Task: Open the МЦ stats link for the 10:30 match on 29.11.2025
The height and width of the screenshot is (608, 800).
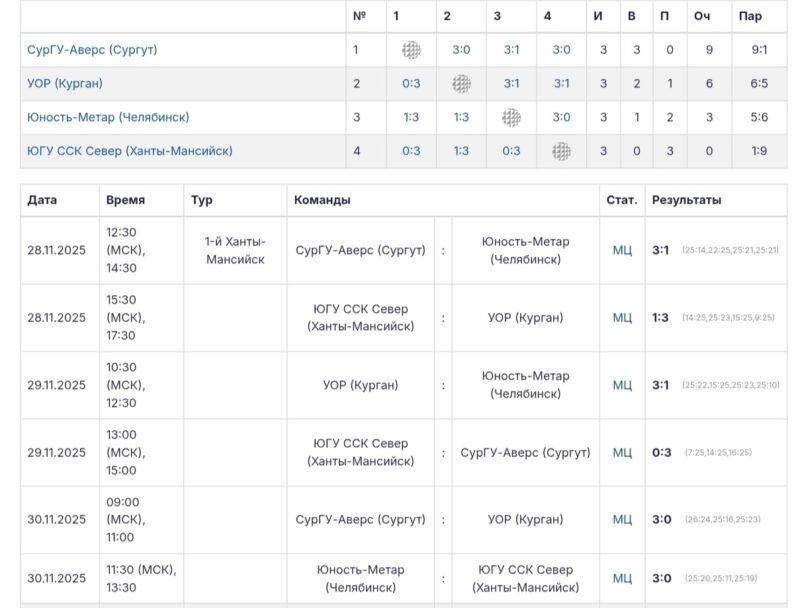Action: pyautogui.click(x=622, y=385)
